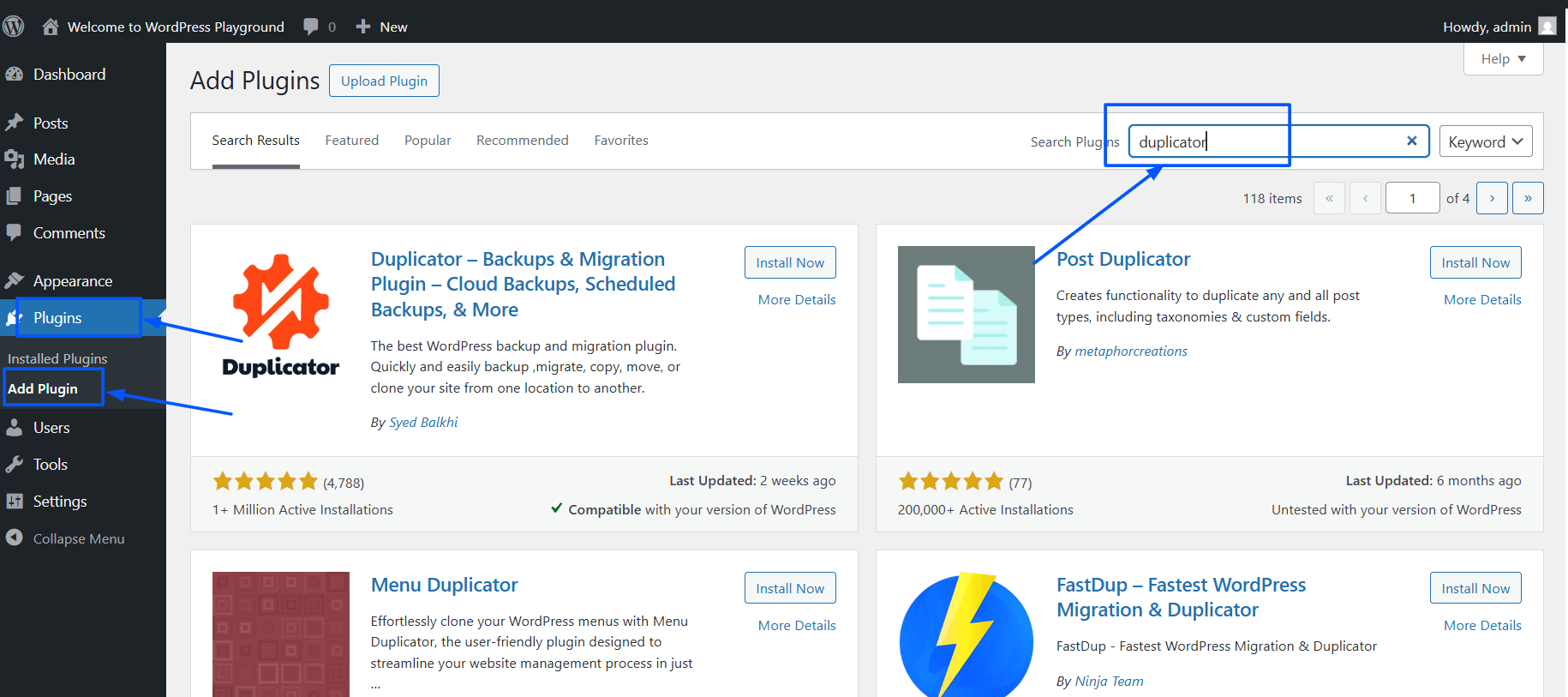1568x697 pixels.
Task: Open the Post Duplicator title link
Action: pyautogui.click(x=1123, y=259)
